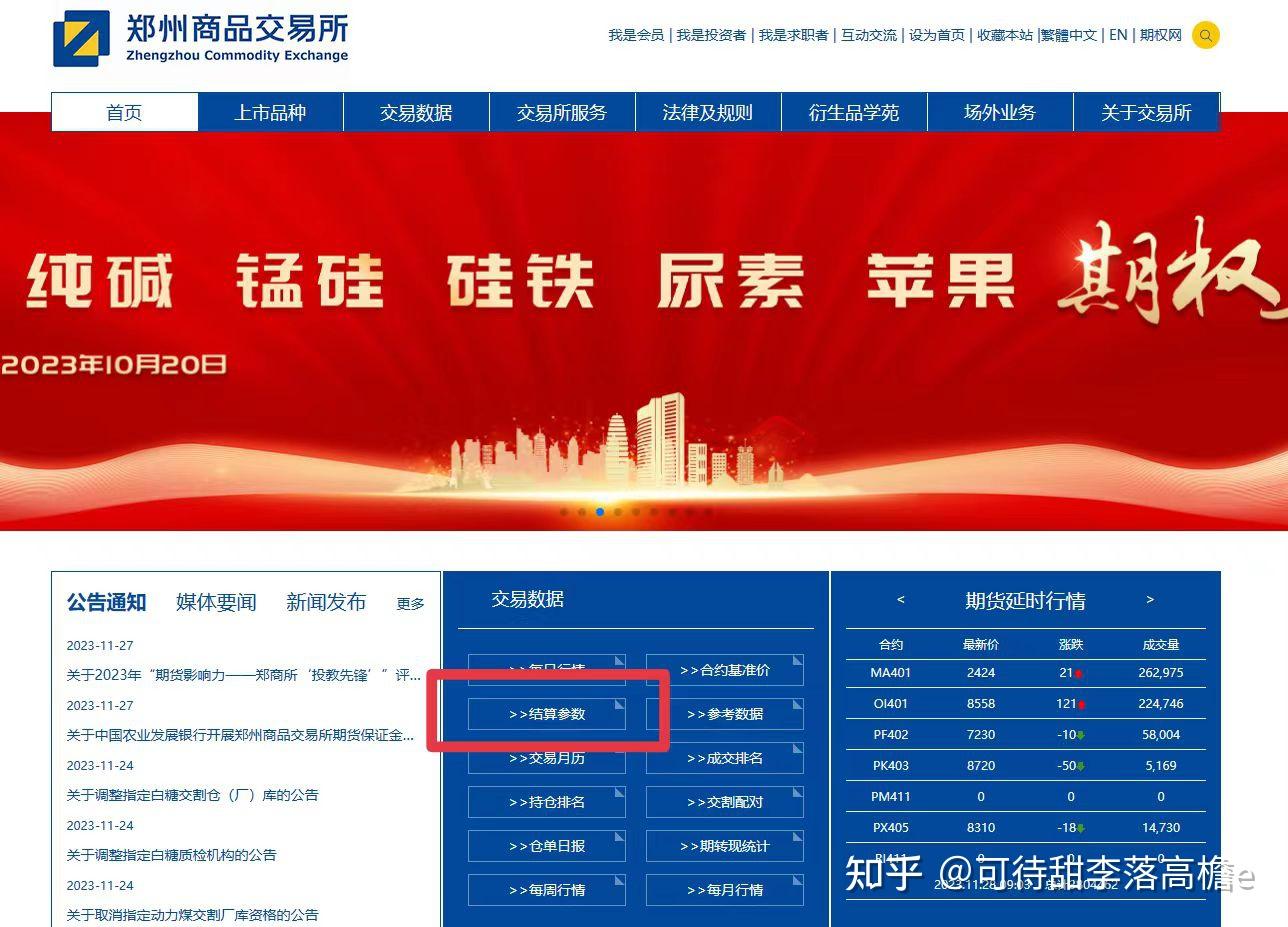1288x927 pixels.
Task: Select the MA401 row in futures quotes
Action: (1025, 673)
